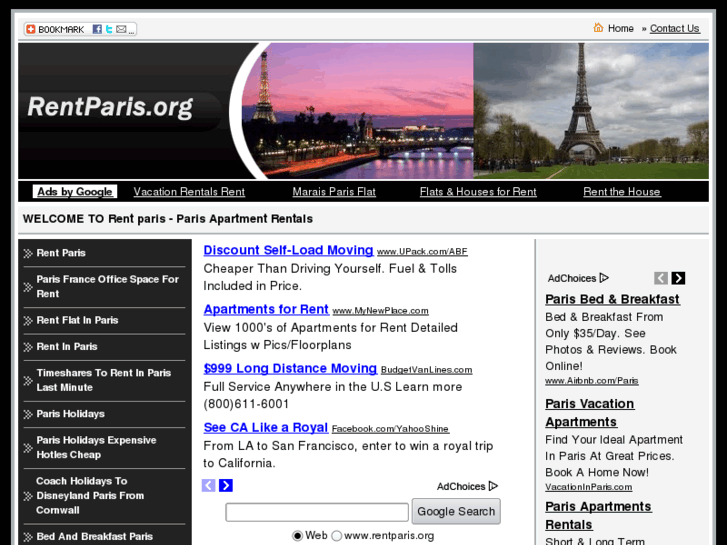Open See CA Like a Royal ad

tap(265, 427)
